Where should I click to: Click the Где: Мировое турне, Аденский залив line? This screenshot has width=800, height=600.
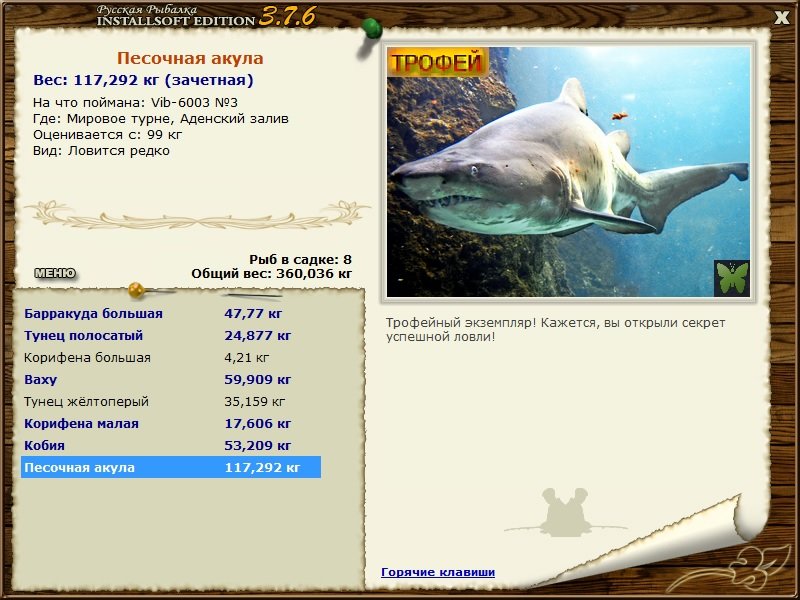[x=161, y=119]
